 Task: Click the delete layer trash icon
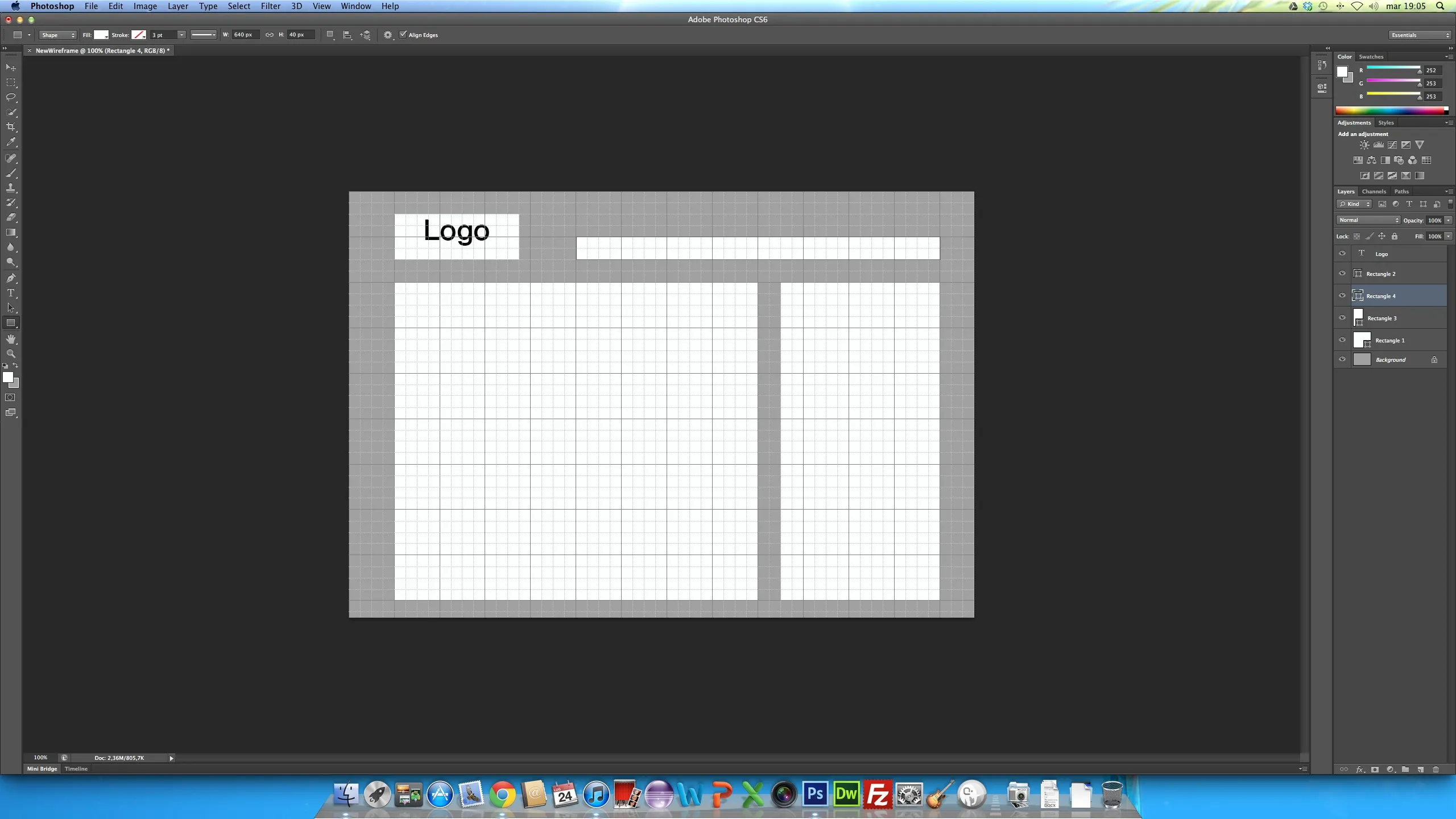point(1436,770)
